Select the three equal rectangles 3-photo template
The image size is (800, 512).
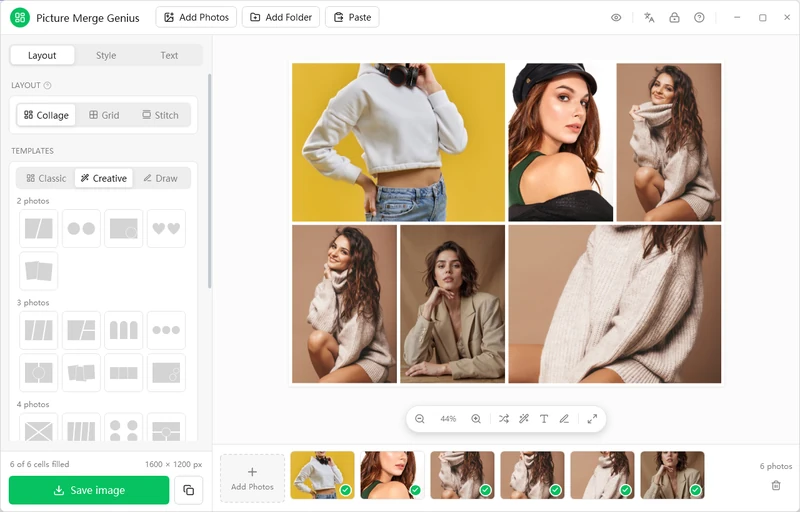[x=124, y=373]
